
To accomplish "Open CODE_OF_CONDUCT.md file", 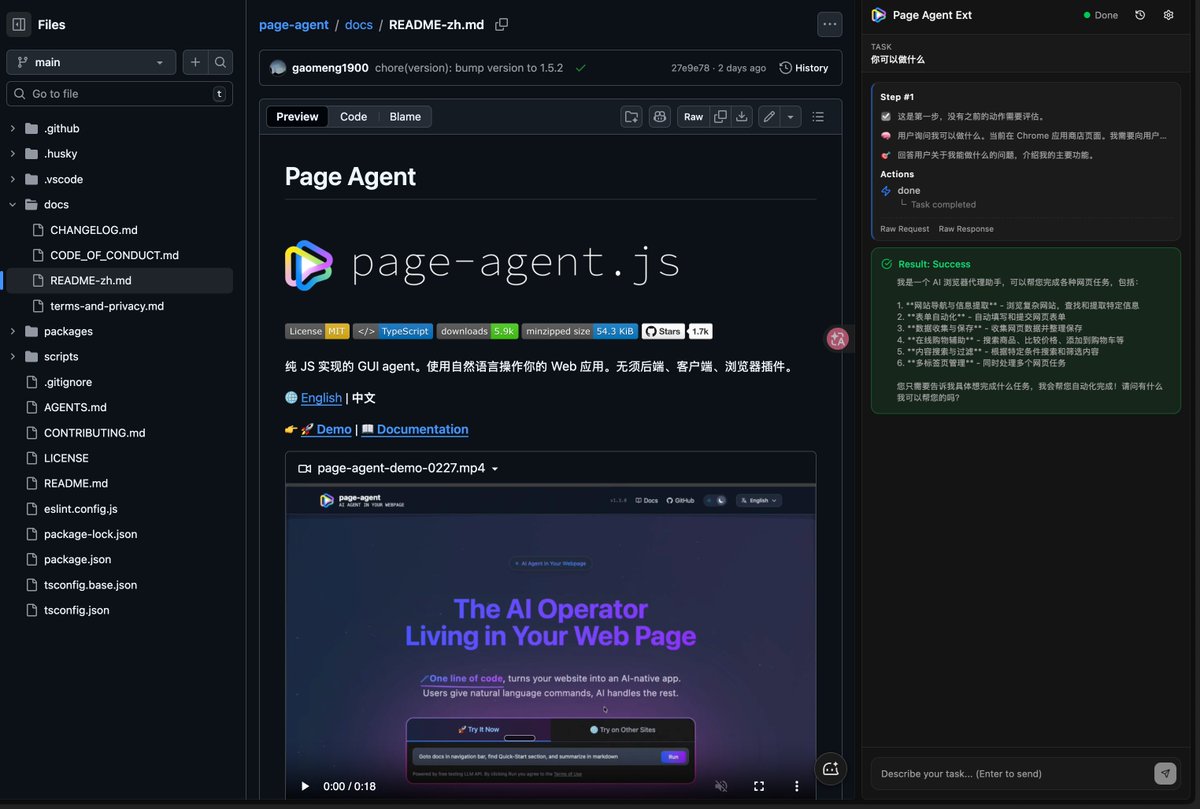I will click(114, 256).
